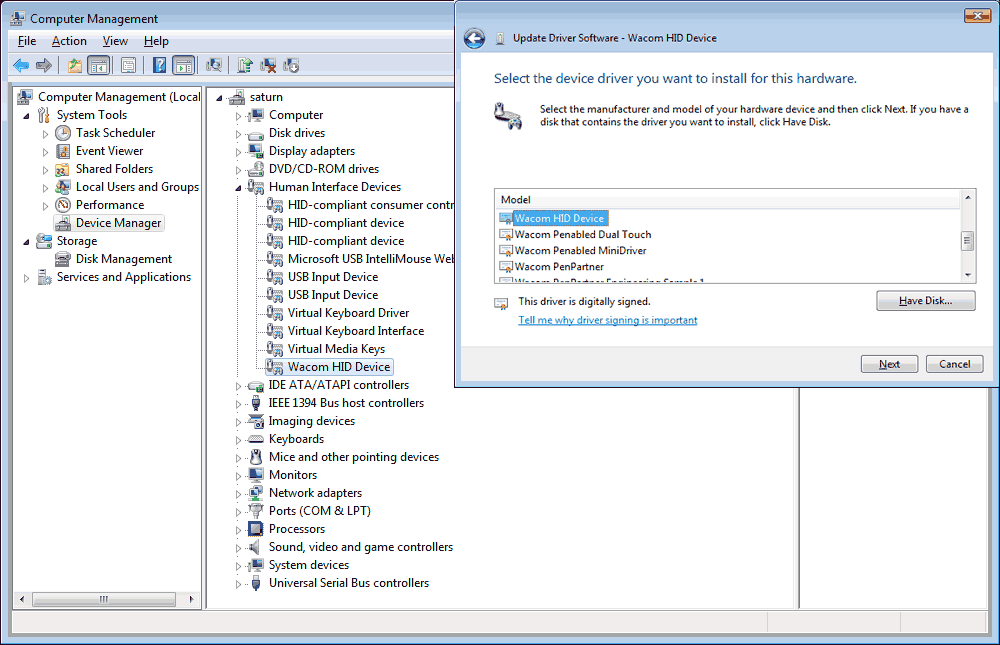Collapse the Storage node
This screenshot has width=1000, height=645.
click(26, 242)
